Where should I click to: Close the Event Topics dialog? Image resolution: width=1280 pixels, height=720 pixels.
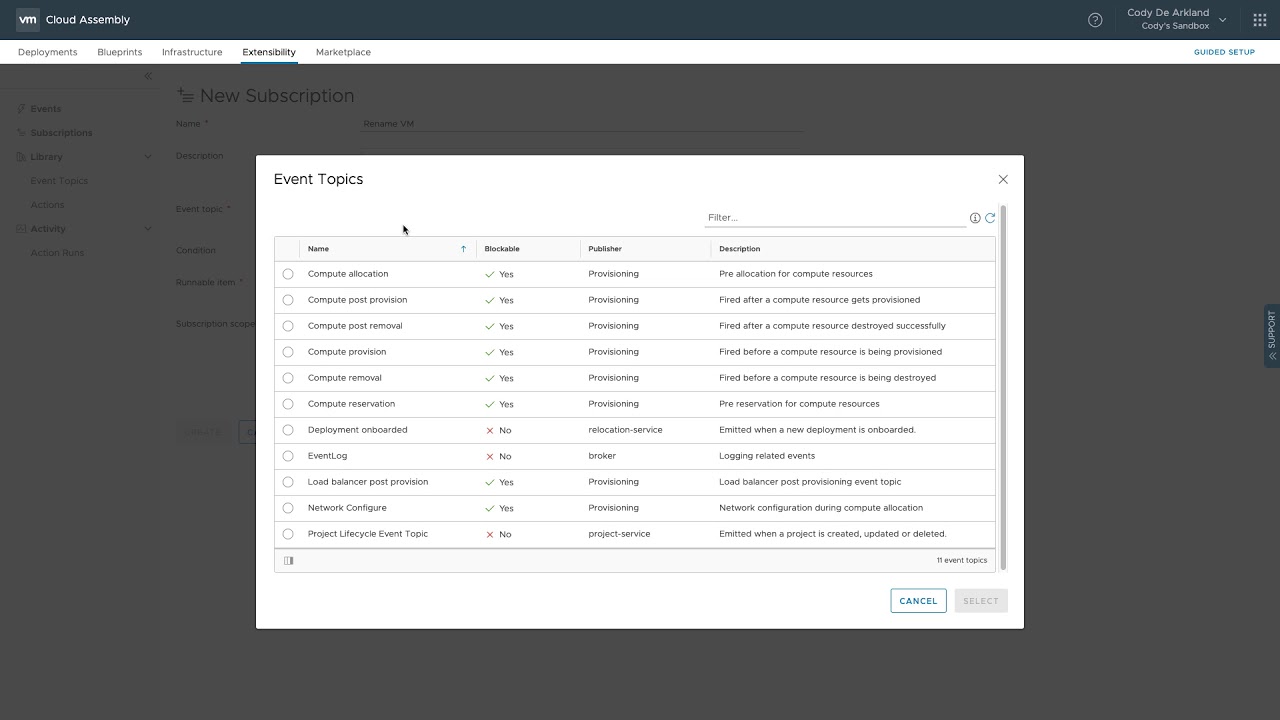pos(1003,180)
